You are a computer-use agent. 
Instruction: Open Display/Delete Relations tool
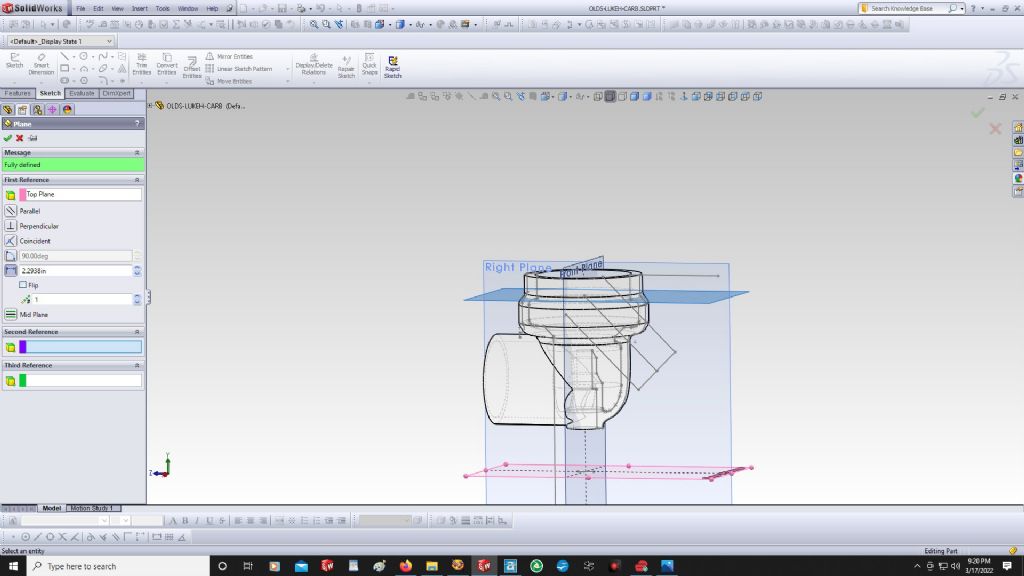314,64
